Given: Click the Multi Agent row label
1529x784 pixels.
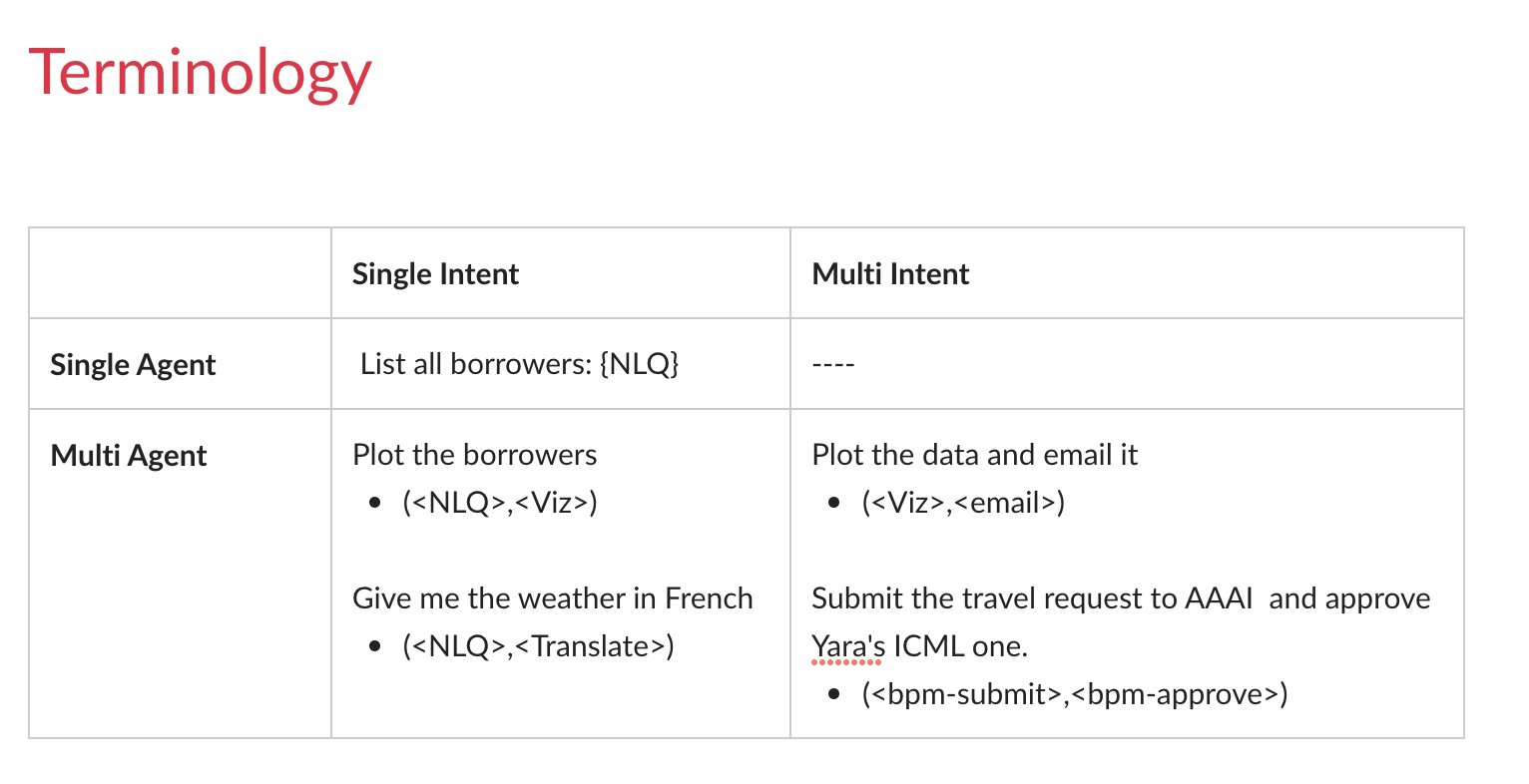Looking at the screenshot, I should tap(129, 456).
